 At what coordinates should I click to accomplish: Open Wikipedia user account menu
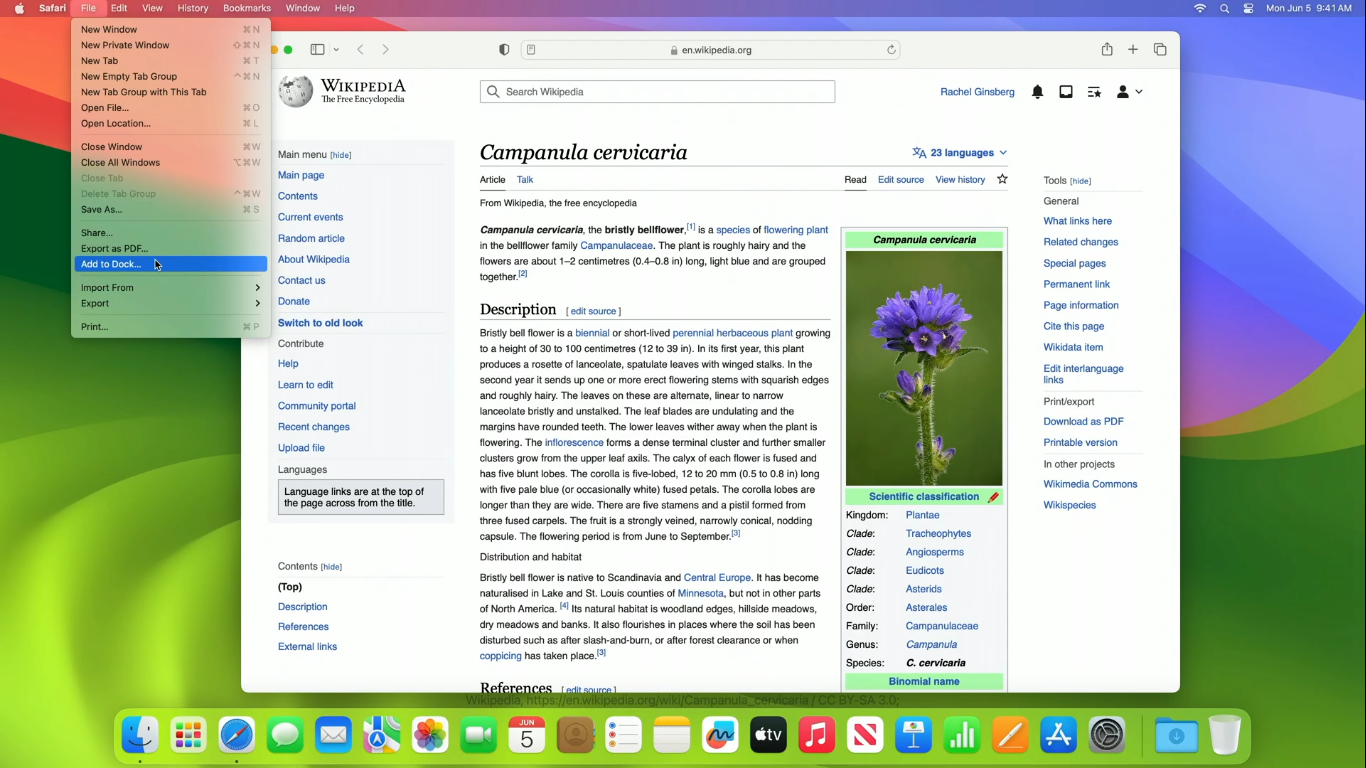coord(1129,92)
